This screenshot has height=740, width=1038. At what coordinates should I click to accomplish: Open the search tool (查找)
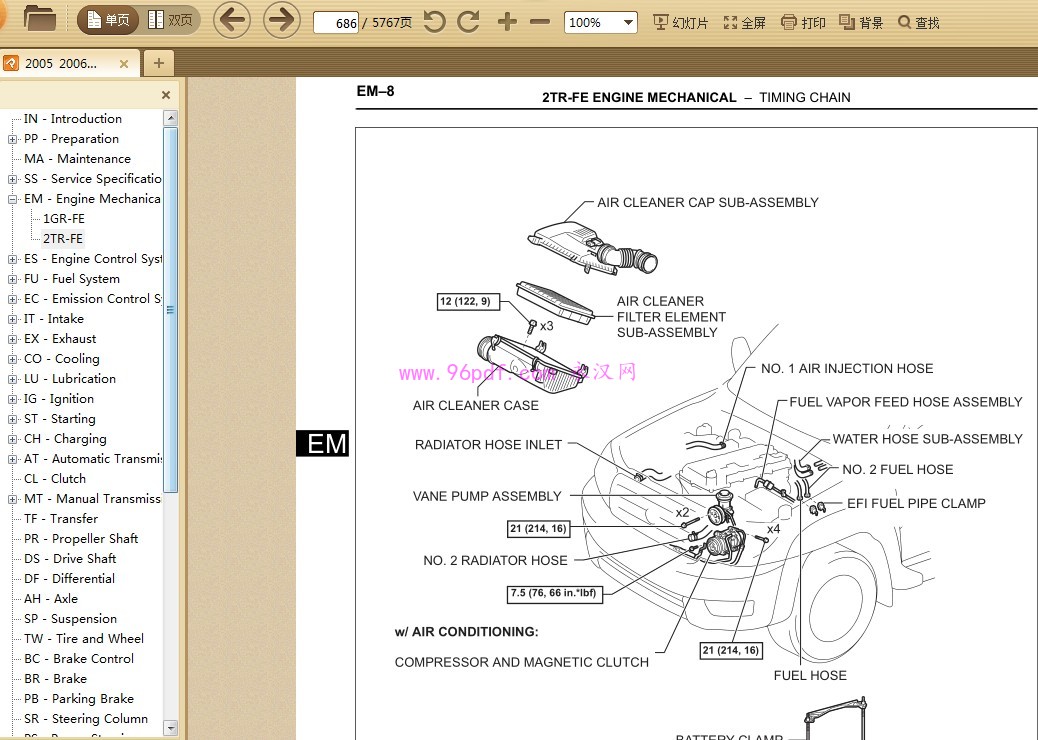coord(919,23)
